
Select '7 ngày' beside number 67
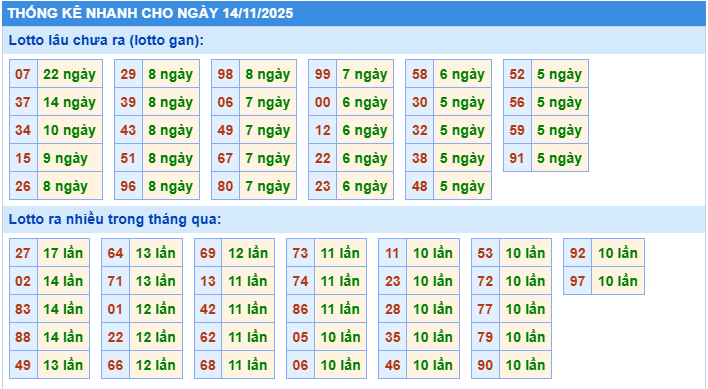tap(268, 158)
